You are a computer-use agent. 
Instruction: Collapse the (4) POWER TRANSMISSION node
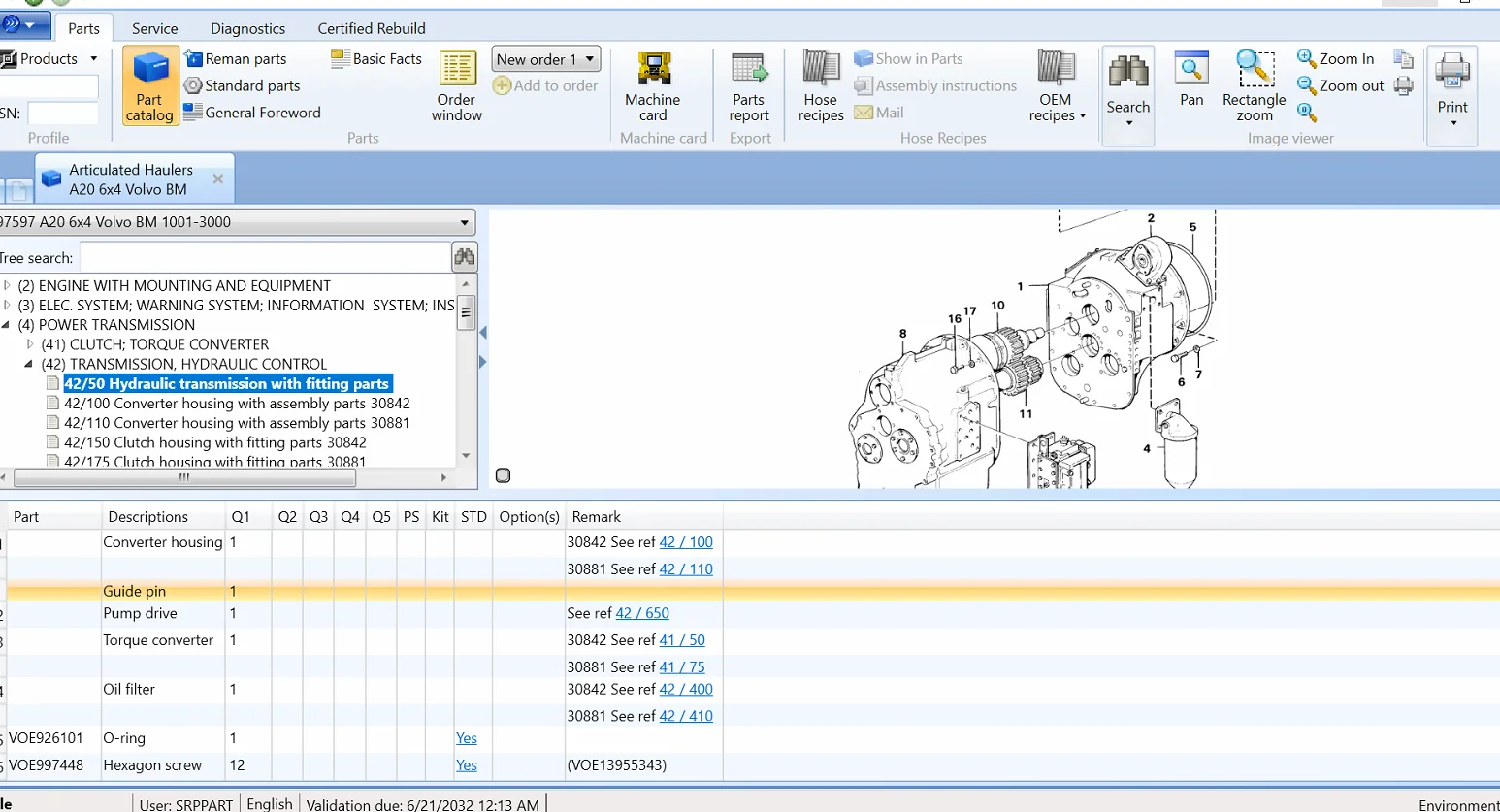point(7,325)
